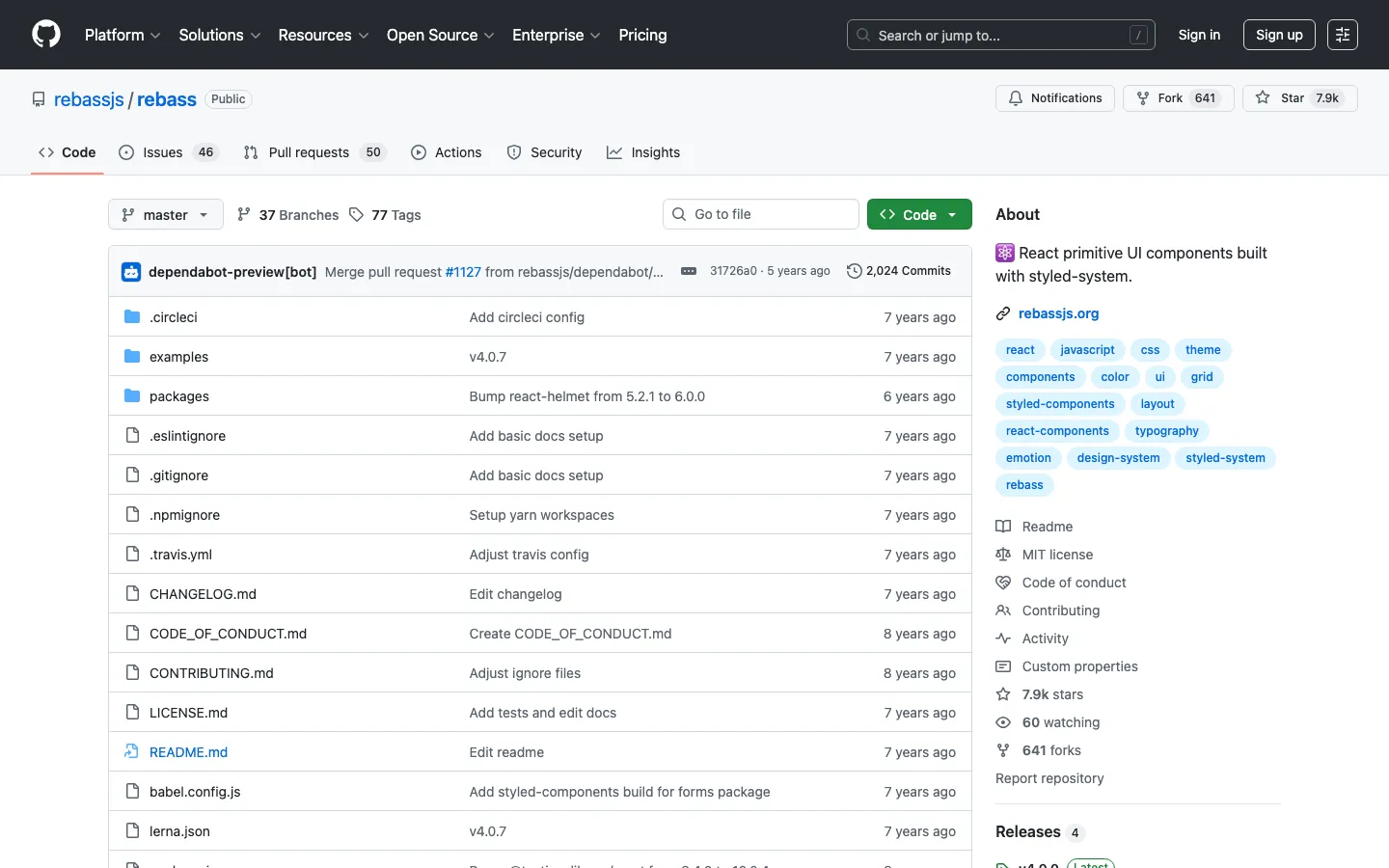Viewport: 1389px width, 868px height.
Task: Open the green Code dropdown button
Action: coord(919,214)
